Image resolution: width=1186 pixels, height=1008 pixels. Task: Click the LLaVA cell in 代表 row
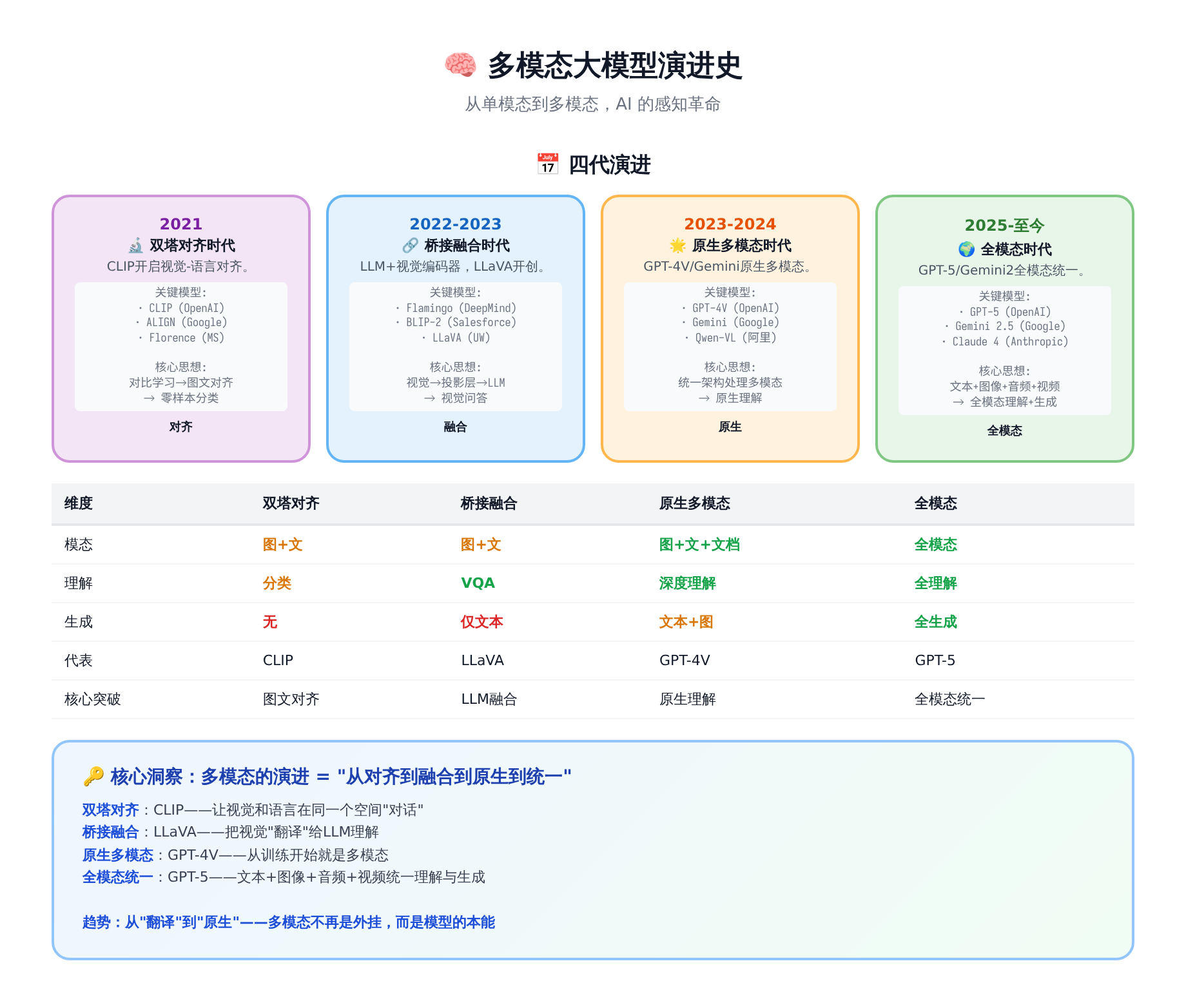pos(483,661)
